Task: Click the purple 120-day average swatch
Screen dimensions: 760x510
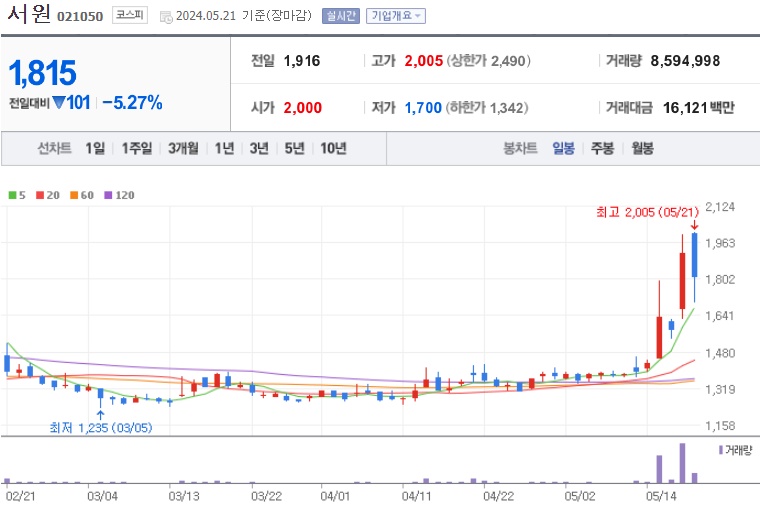Action: (x=108, y=195)
